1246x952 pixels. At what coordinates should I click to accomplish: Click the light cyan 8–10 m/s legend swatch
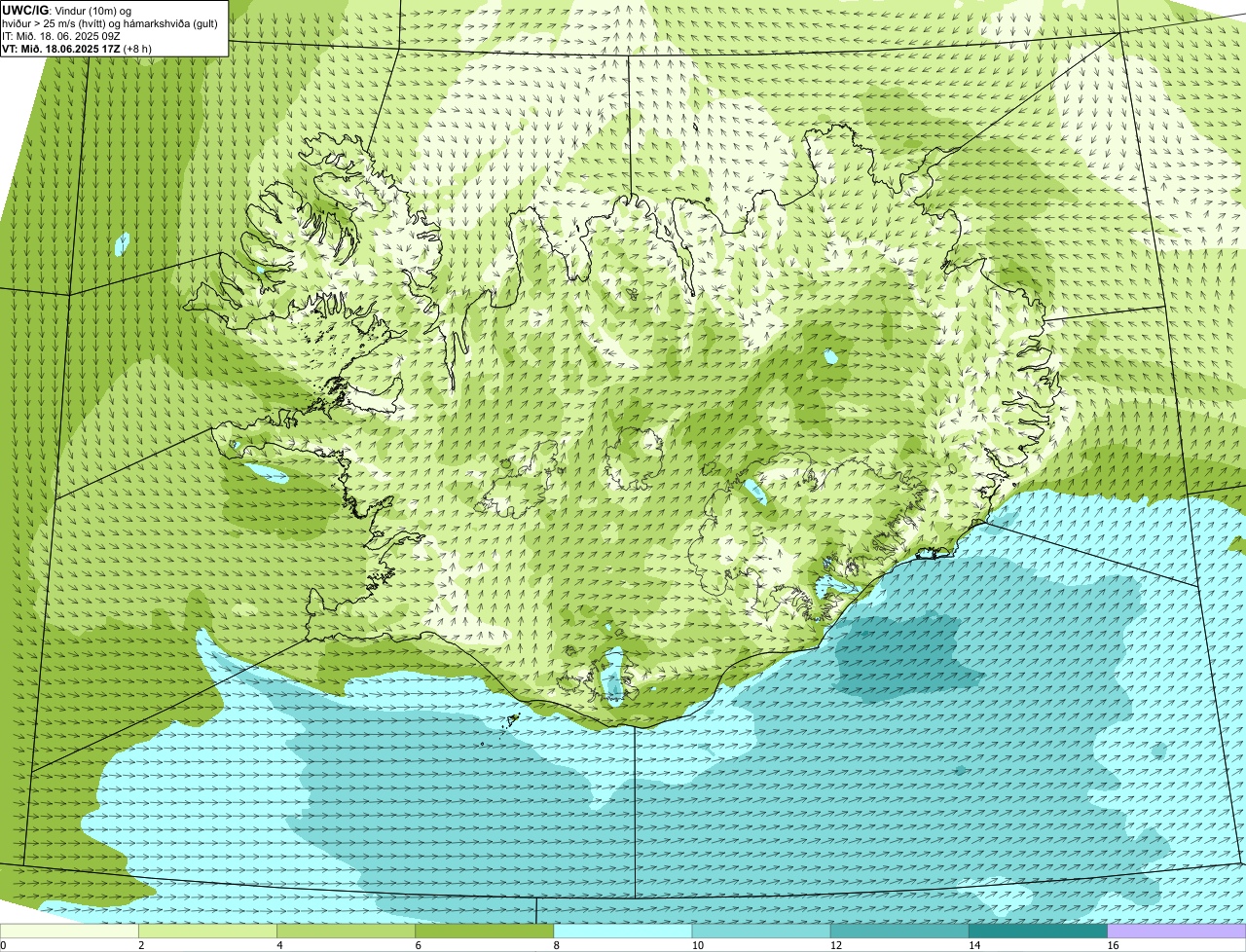tap(623, 932)
